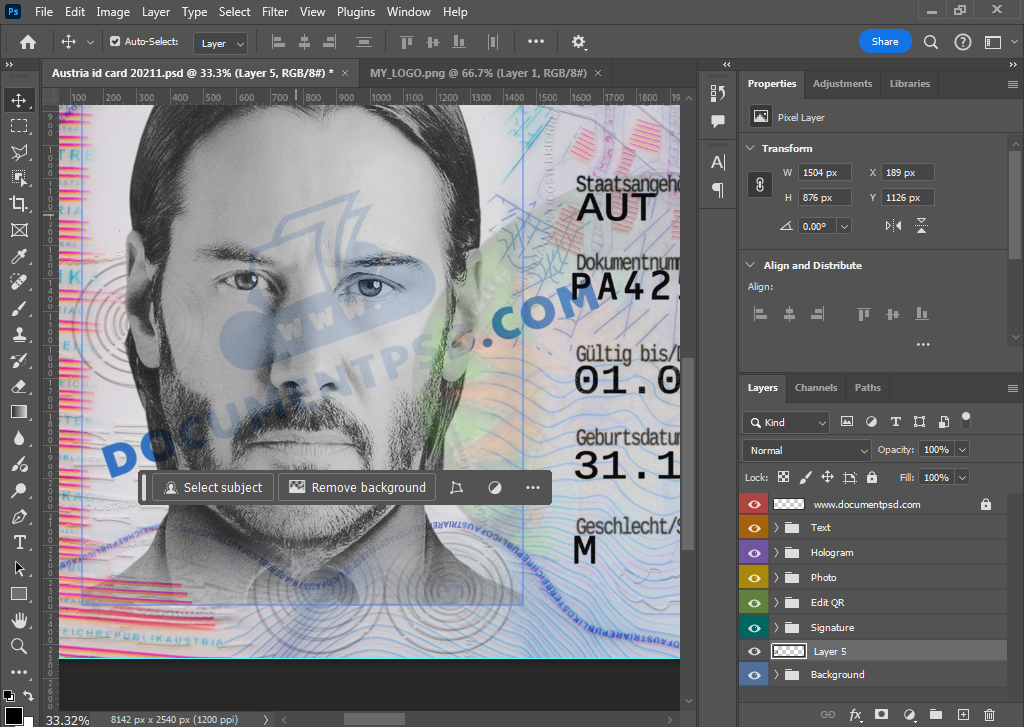Toggle the Auto-Select checkbox
The width and height of the screenshot is (1024, 727).
(x=115, y=41)
